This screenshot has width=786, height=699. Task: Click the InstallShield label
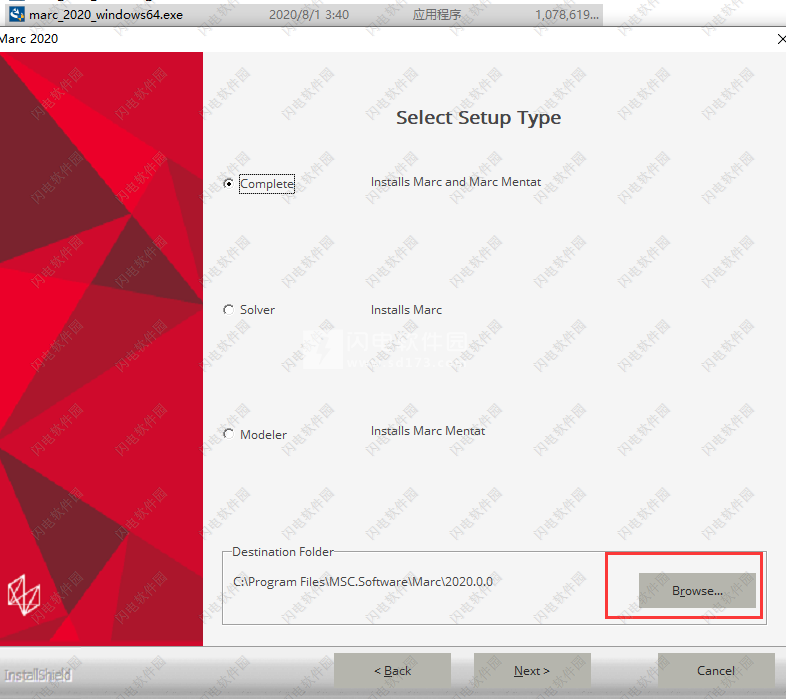pos(38,675)
